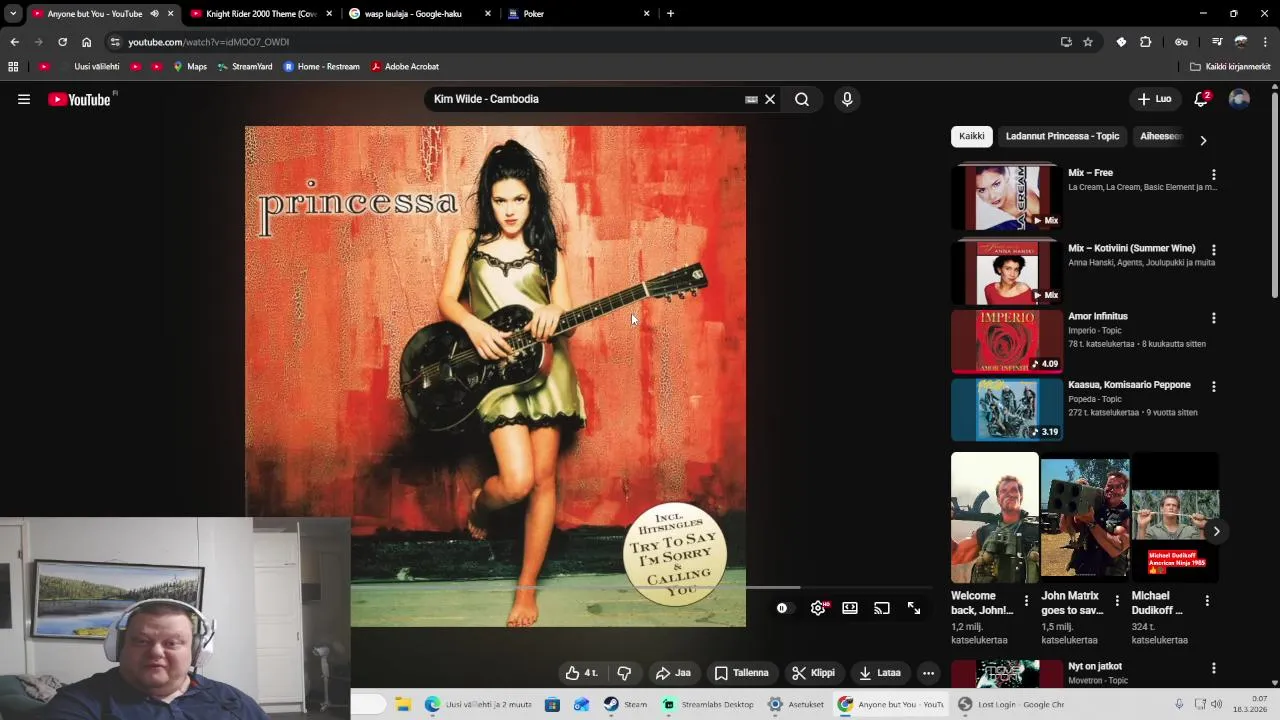Start voice search with microphone
Viewport: 1280px width, 720px height.
pos(847,99)
